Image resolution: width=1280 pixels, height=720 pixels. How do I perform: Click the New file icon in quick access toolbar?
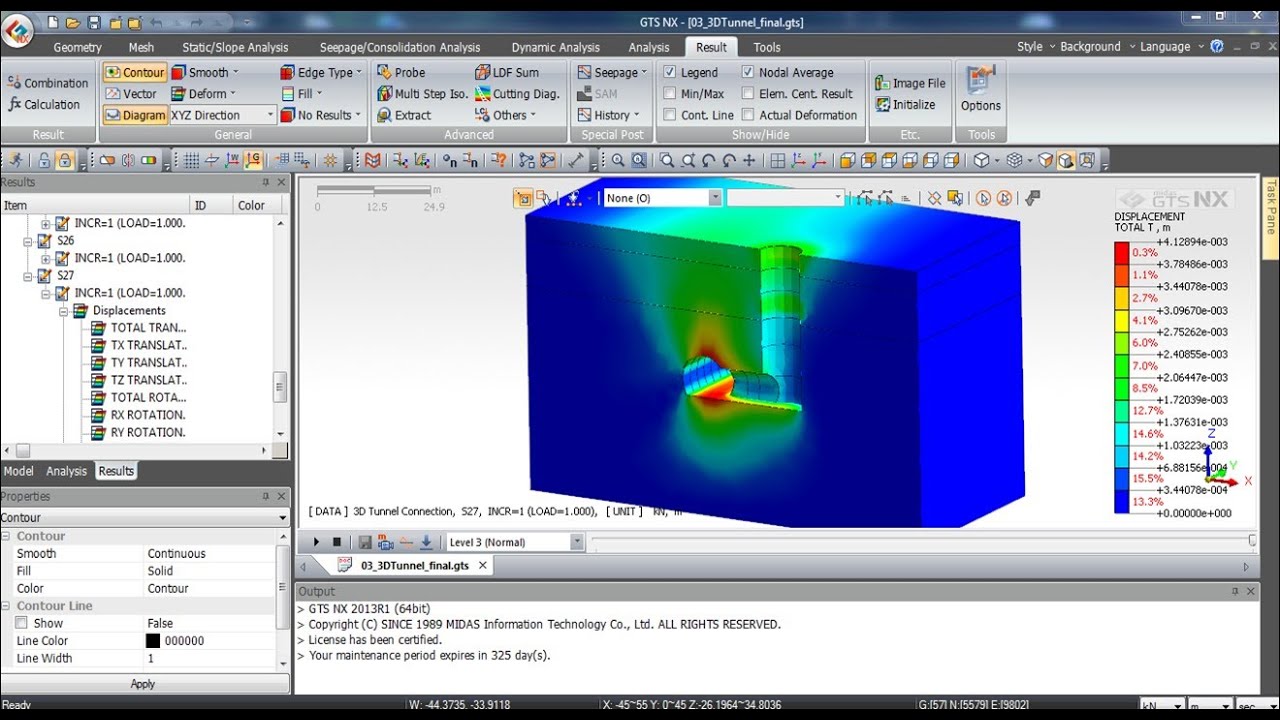tap(53, 22)
